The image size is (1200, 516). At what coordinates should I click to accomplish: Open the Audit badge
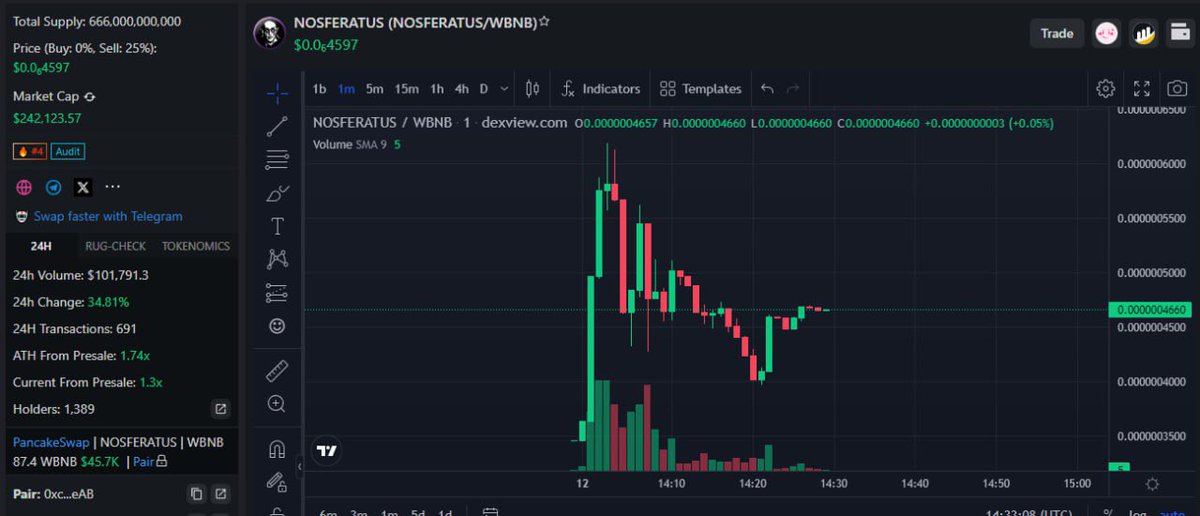click(x=68, y=152)
